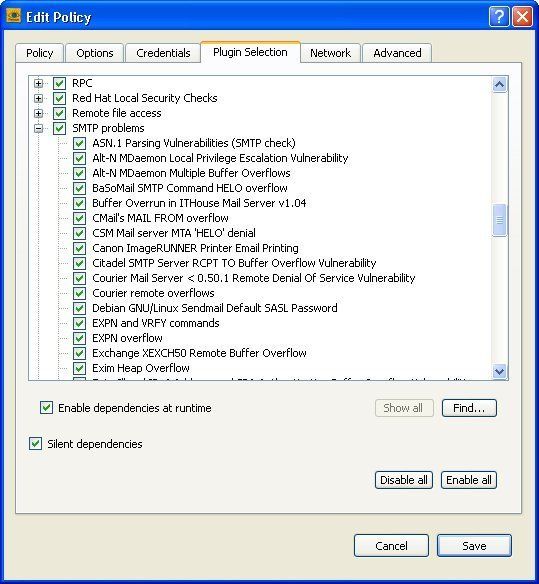Toggle the Silent dependencies checkbox
This screenshot has width=539, height=584.
pyautogui.click(x=35, y=444)
